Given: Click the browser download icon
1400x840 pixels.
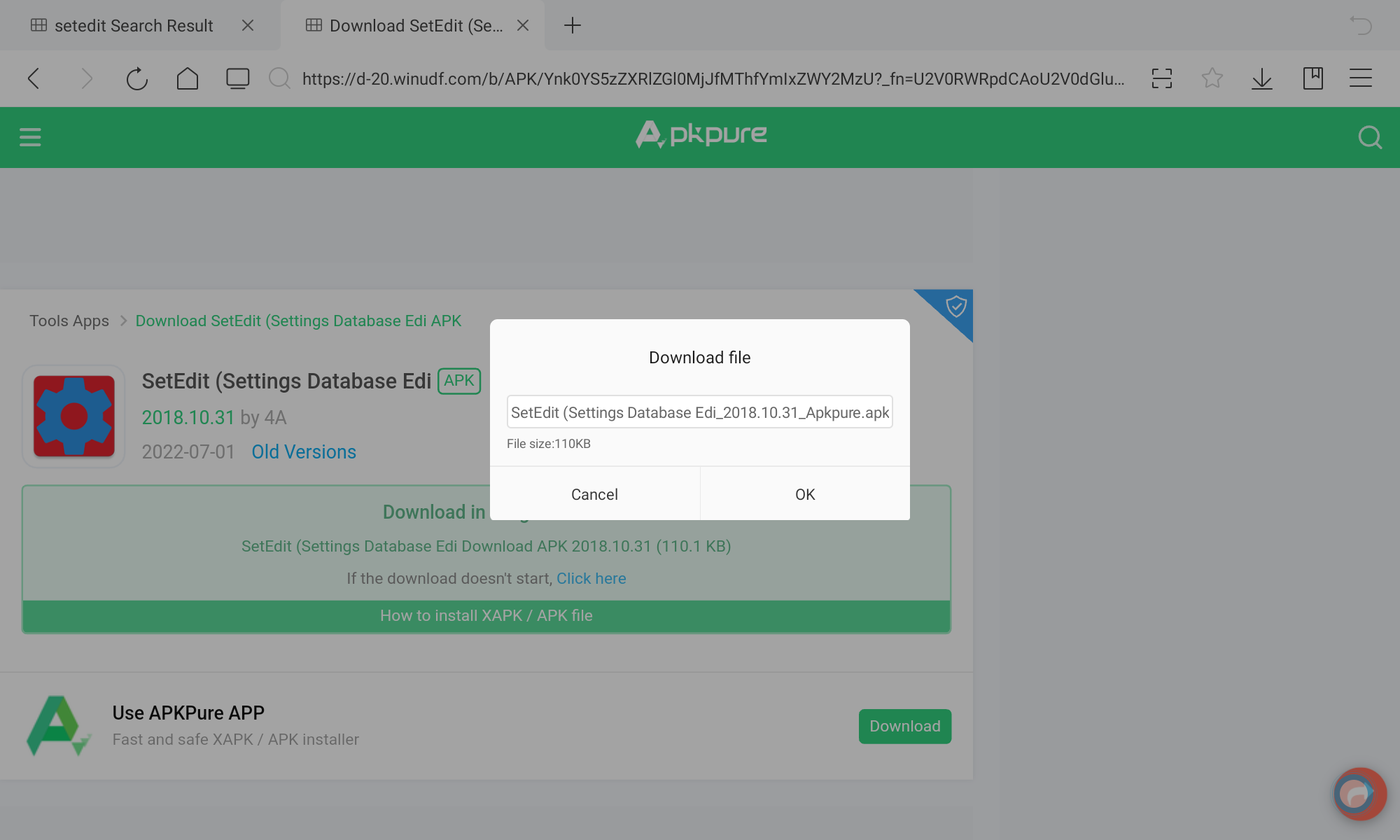Looking at the screenshot, I should (x=1262, y=79).
